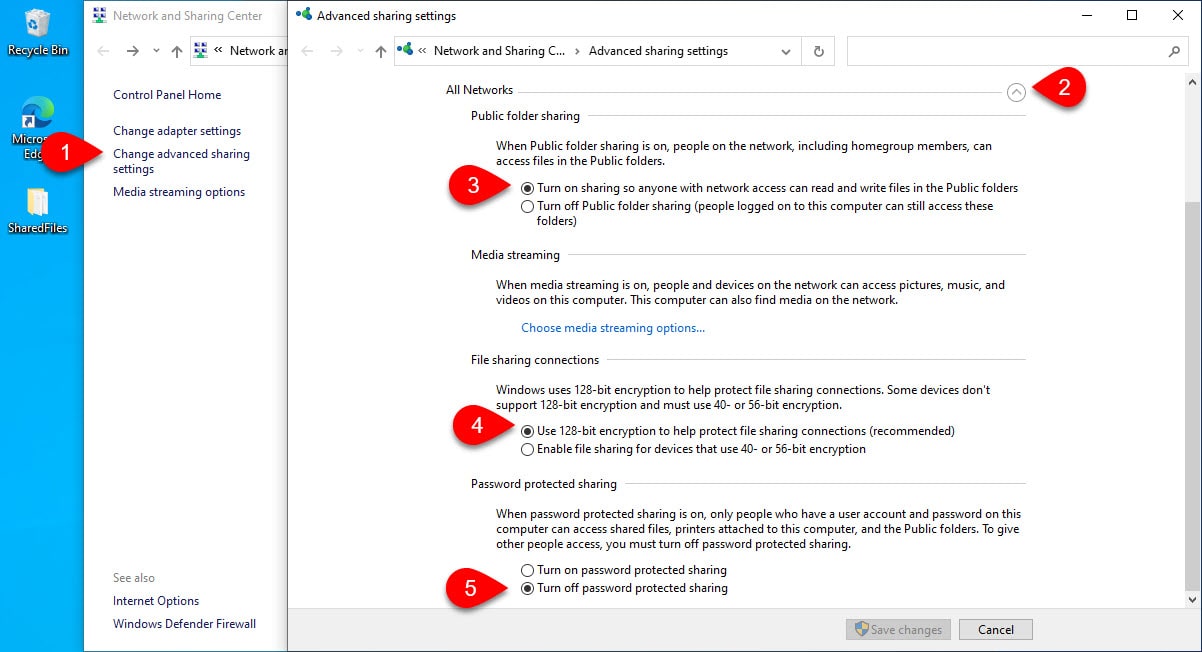Screen dimensions: 1202x652
Task: Collapse the All Networks section chevron
Action: click(1016, 92)
